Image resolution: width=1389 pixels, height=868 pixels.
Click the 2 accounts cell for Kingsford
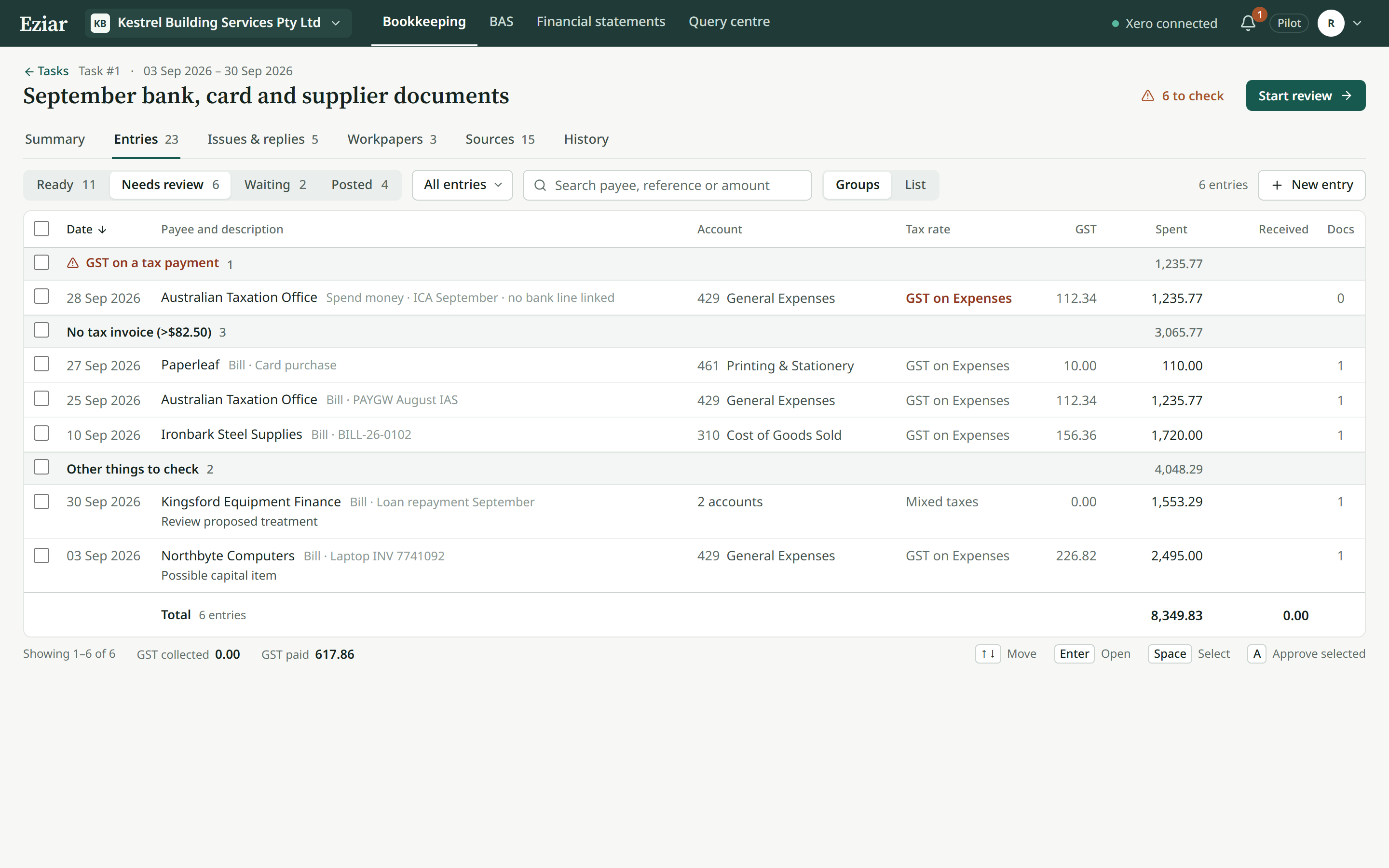pos(730,502)
